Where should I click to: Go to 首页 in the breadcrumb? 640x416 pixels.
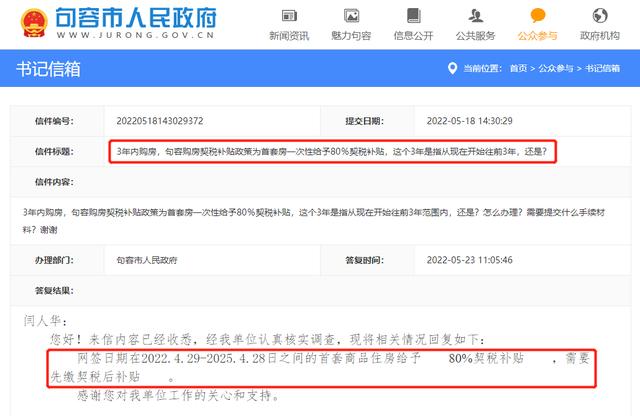tap(518, 68)
